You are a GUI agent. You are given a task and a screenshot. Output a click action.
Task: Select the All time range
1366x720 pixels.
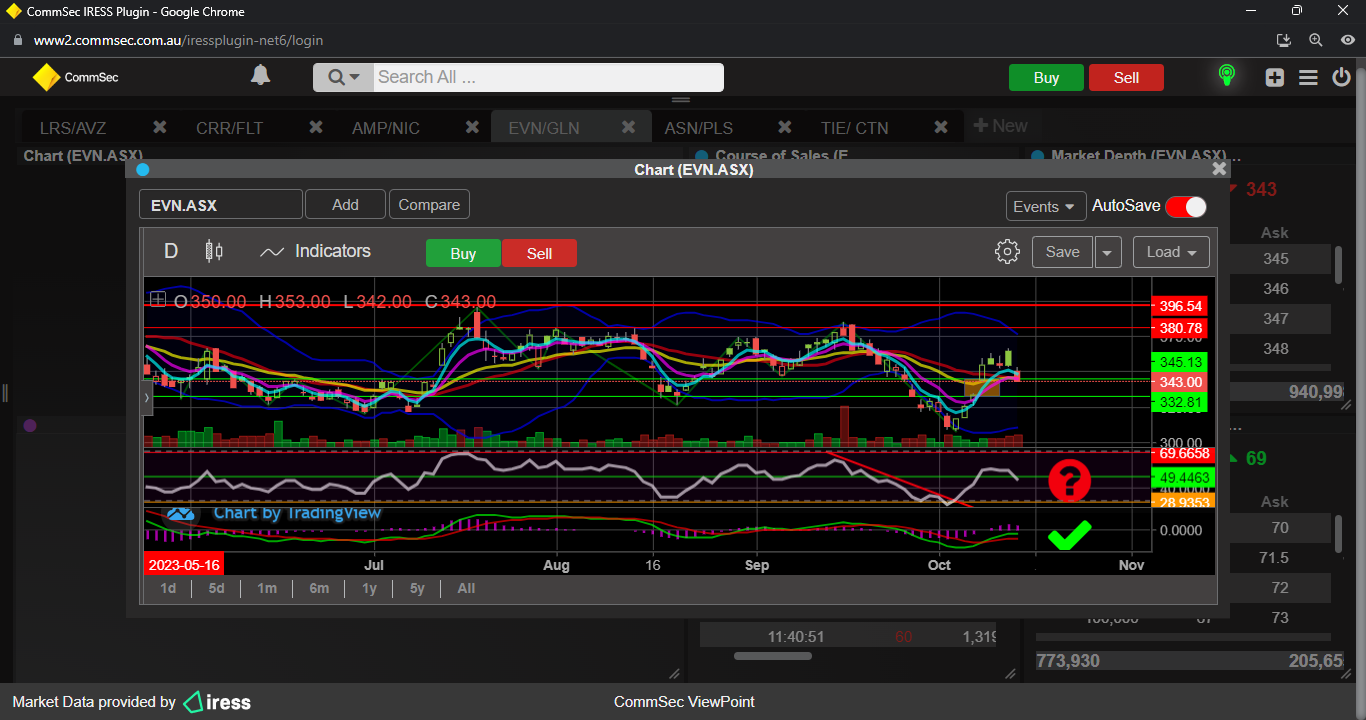point(466,588)
